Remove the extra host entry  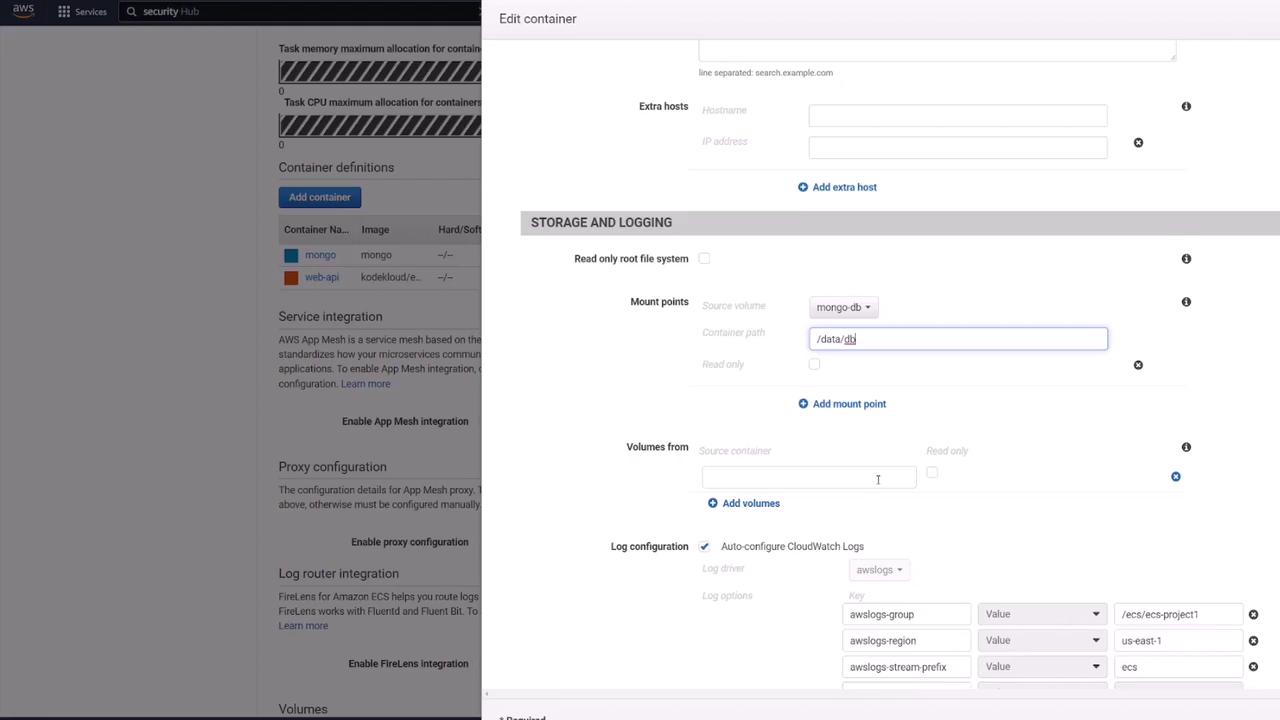(1138, 143)
